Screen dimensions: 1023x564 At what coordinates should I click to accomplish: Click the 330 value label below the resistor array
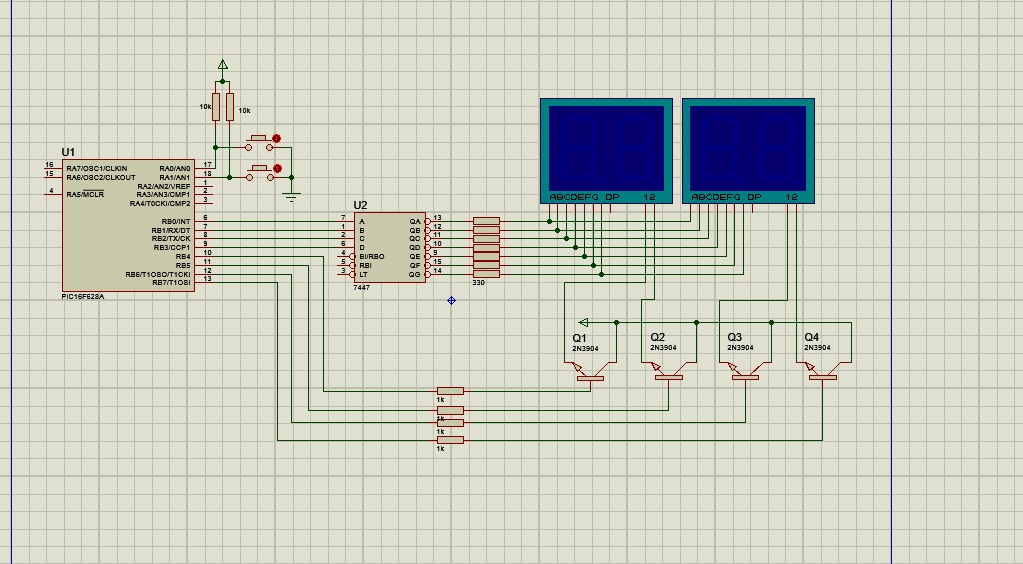tap(478, 283)
